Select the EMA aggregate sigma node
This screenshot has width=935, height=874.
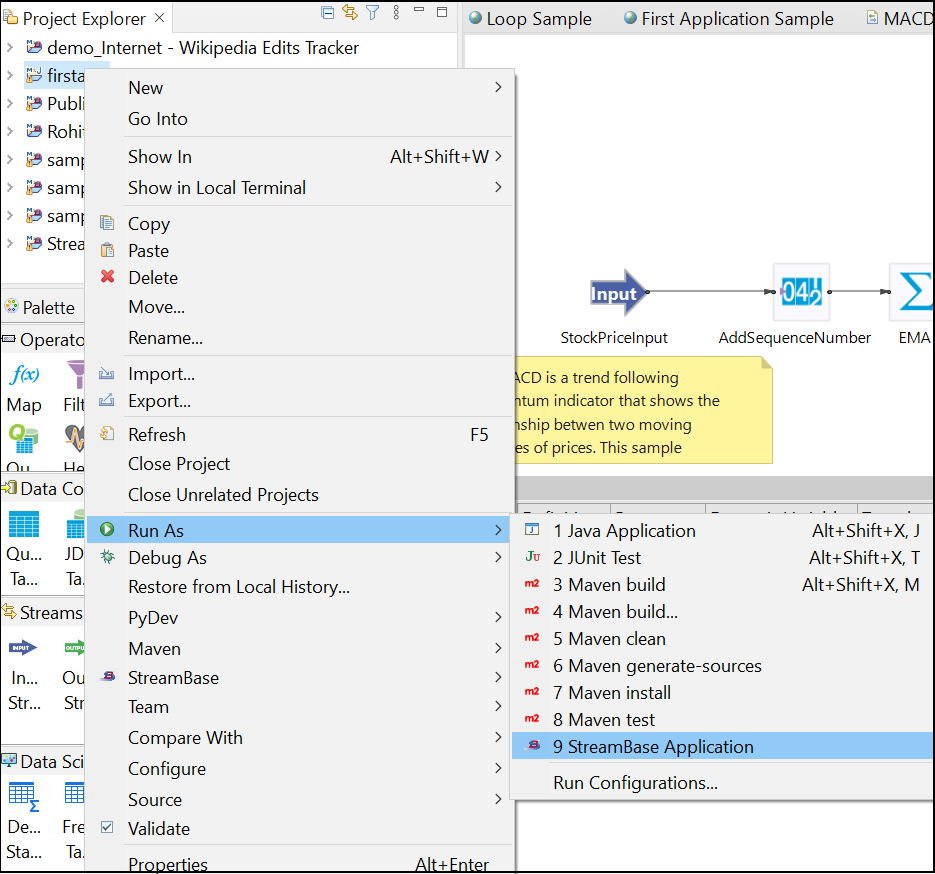[x=911, y=293]
